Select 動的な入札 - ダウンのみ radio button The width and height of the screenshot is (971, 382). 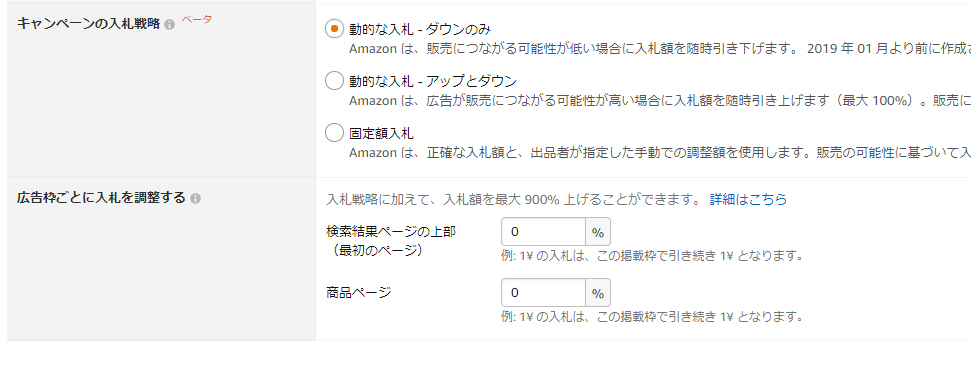click(334, 28)
